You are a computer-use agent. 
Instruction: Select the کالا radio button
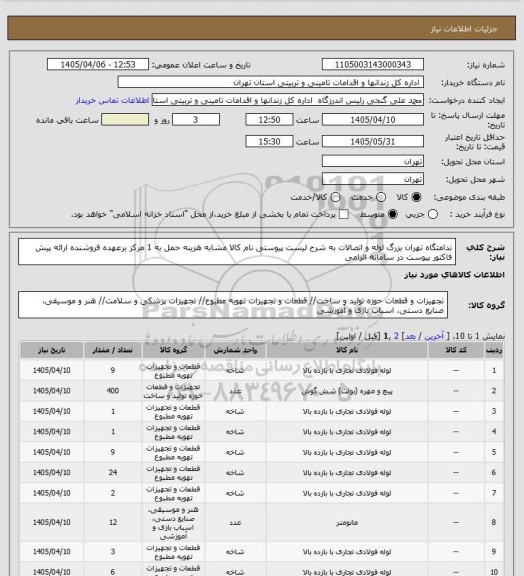[x=416, y=197]
